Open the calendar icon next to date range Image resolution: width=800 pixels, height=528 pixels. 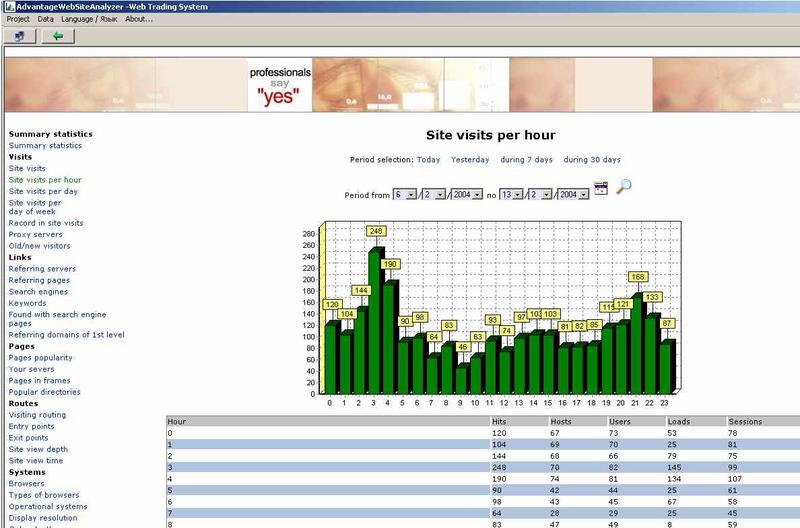pos(601,188)
